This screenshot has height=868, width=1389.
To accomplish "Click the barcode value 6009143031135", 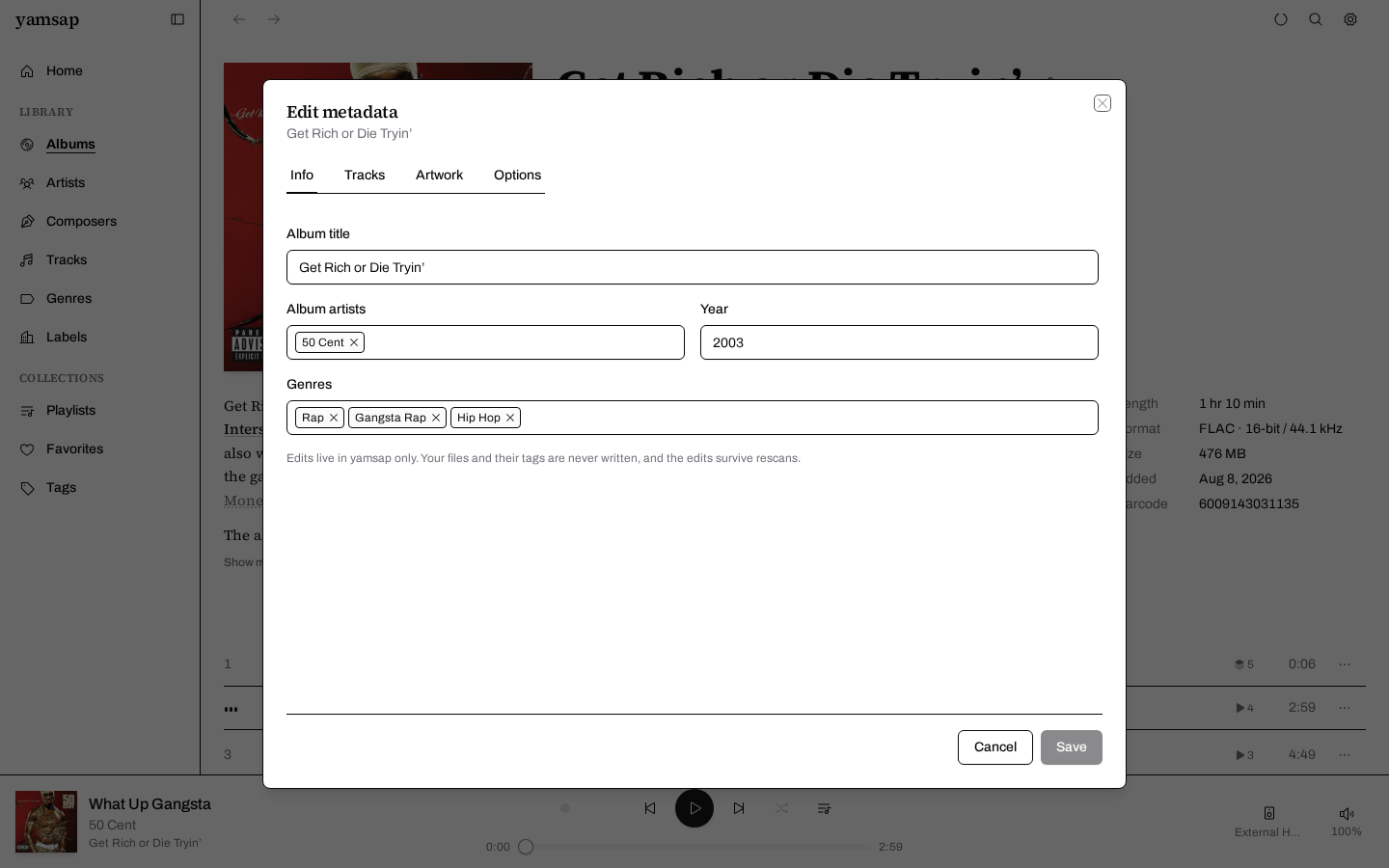I will click(x=1249, y=504).
